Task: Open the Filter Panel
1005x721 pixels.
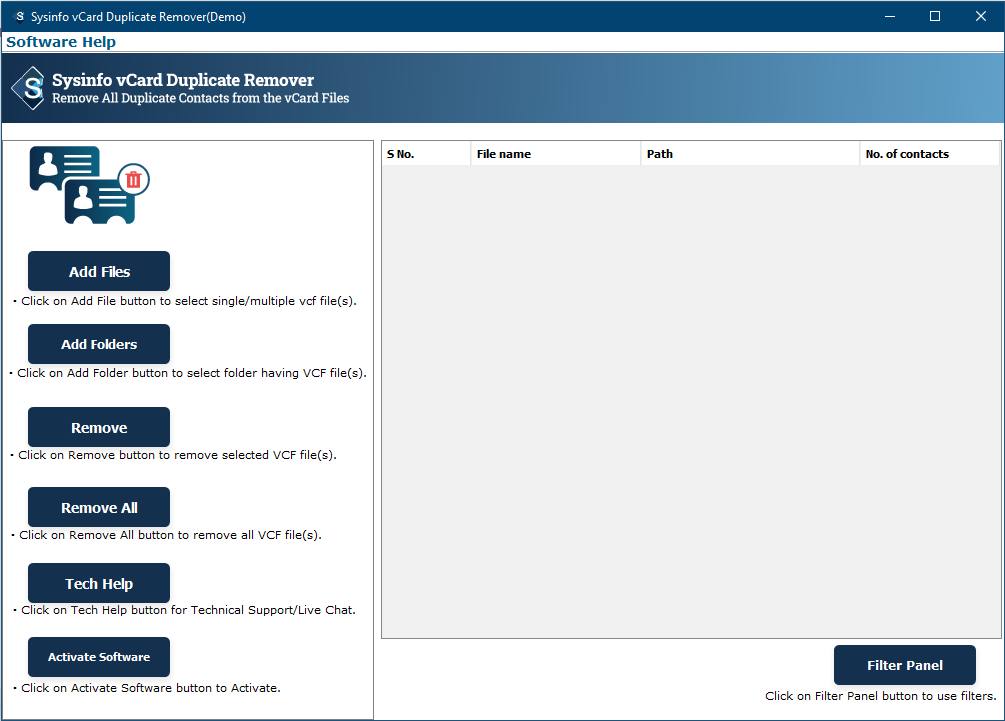Action: (x=904, y=665)
